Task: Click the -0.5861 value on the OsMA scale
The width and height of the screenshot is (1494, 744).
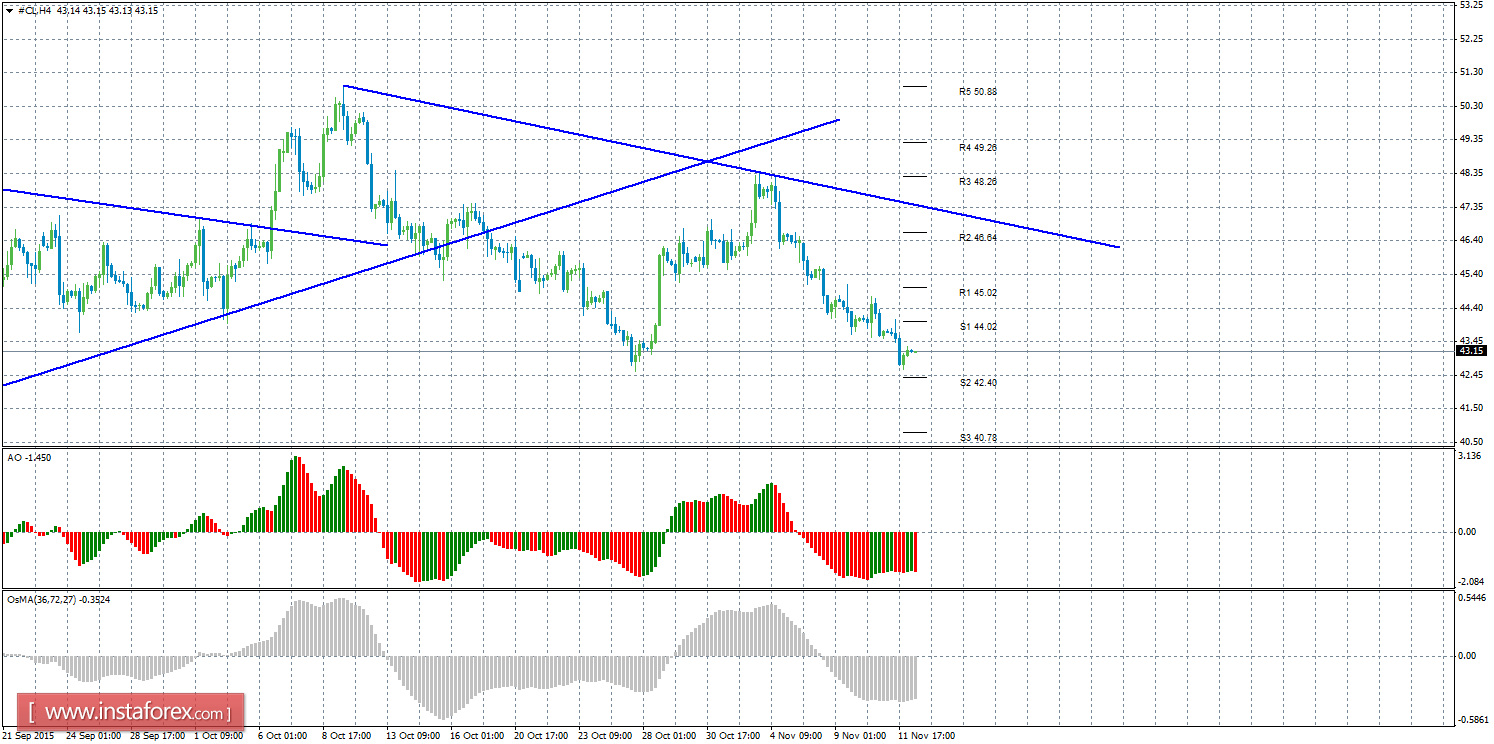Action: tap(1472, 719)
